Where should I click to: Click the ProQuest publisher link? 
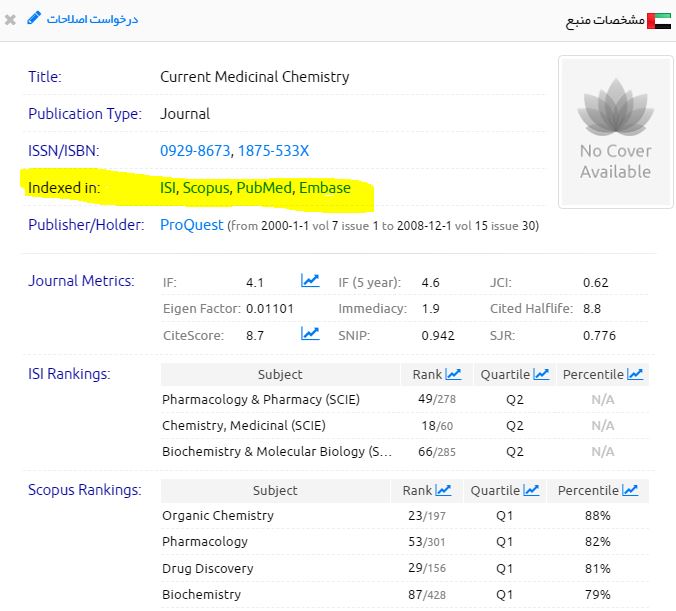tap(192, 225)
